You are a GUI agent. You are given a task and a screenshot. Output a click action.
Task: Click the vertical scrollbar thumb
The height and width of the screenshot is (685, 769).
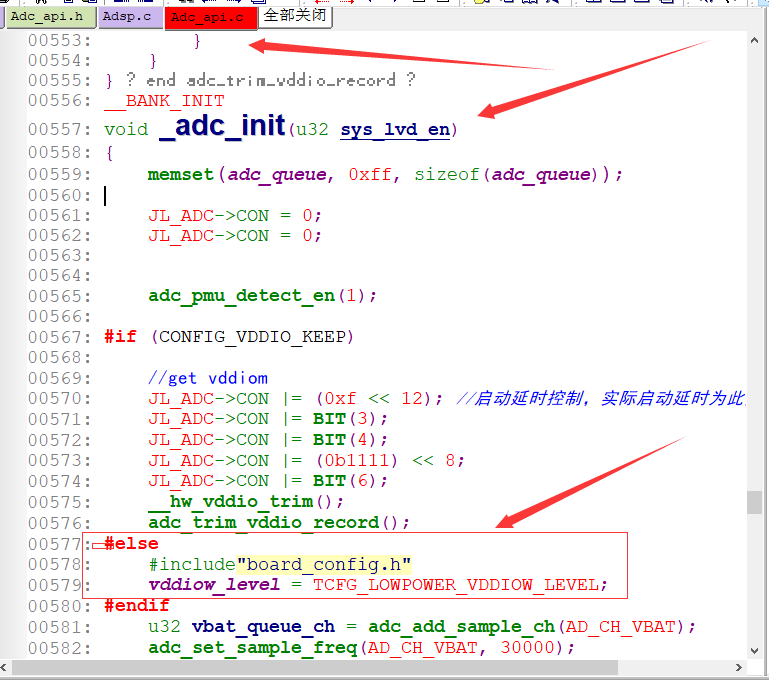tap(754, 502)
